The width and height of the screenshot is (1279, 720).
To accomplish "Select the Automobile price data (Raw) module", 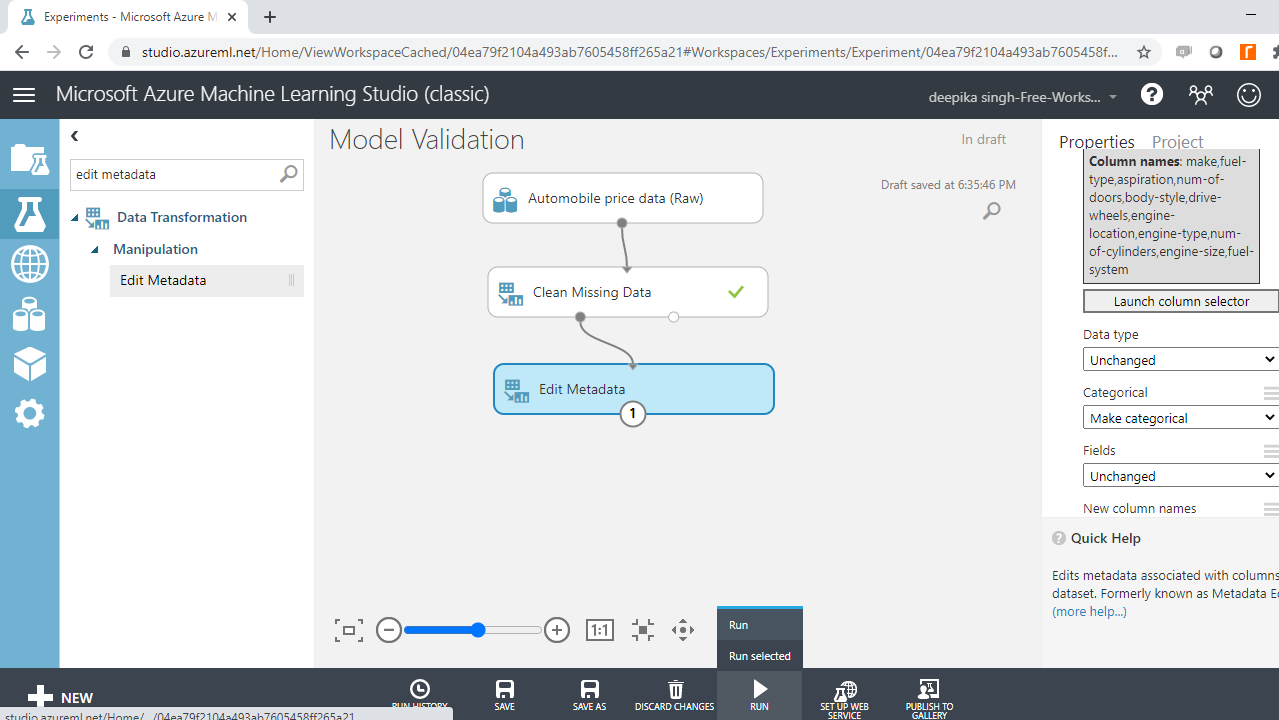I will tap(623, 198).
